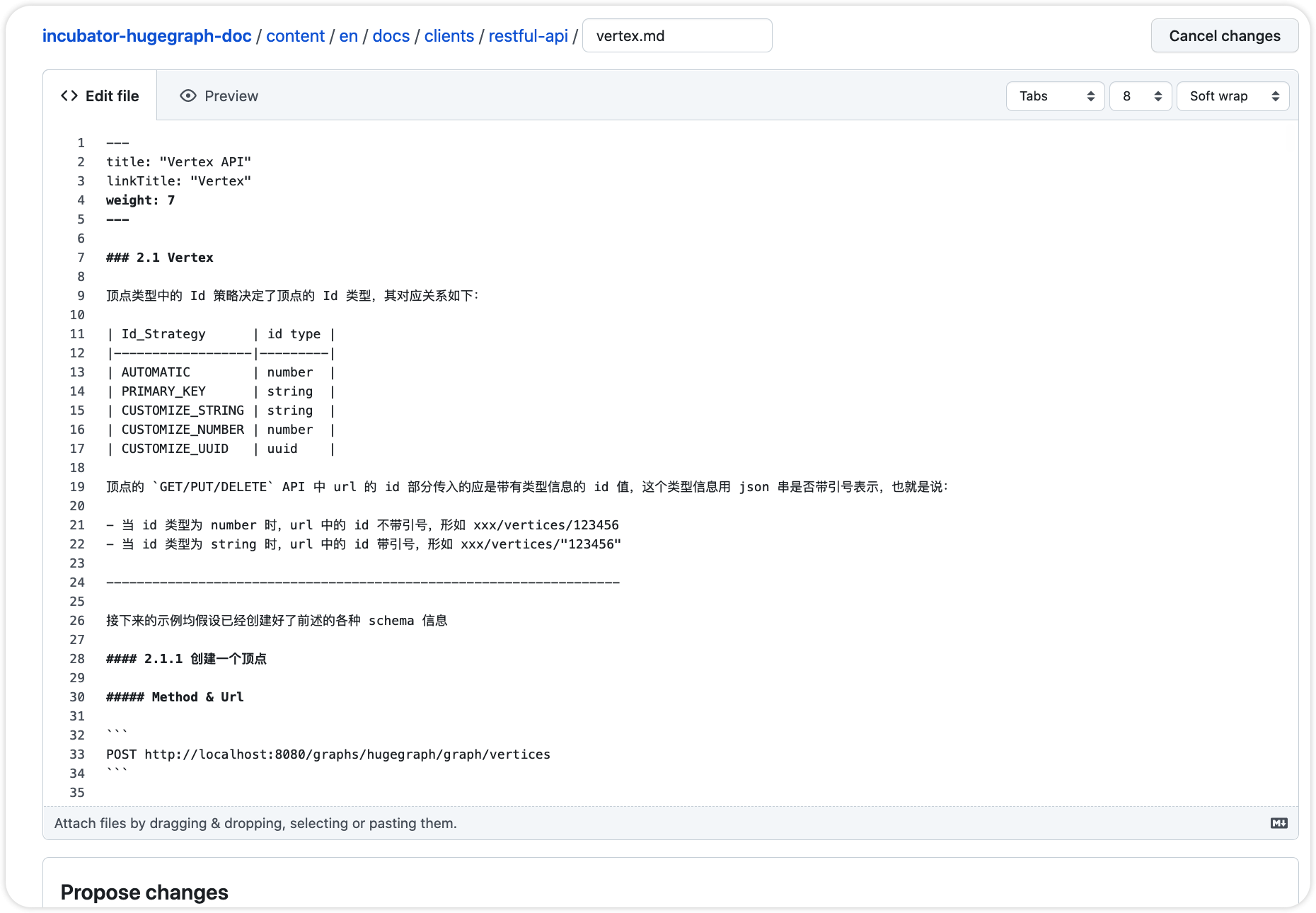Open the Tabs indentation mode dropdown
The image size is (1316, 913).
tap(1055, 96)
